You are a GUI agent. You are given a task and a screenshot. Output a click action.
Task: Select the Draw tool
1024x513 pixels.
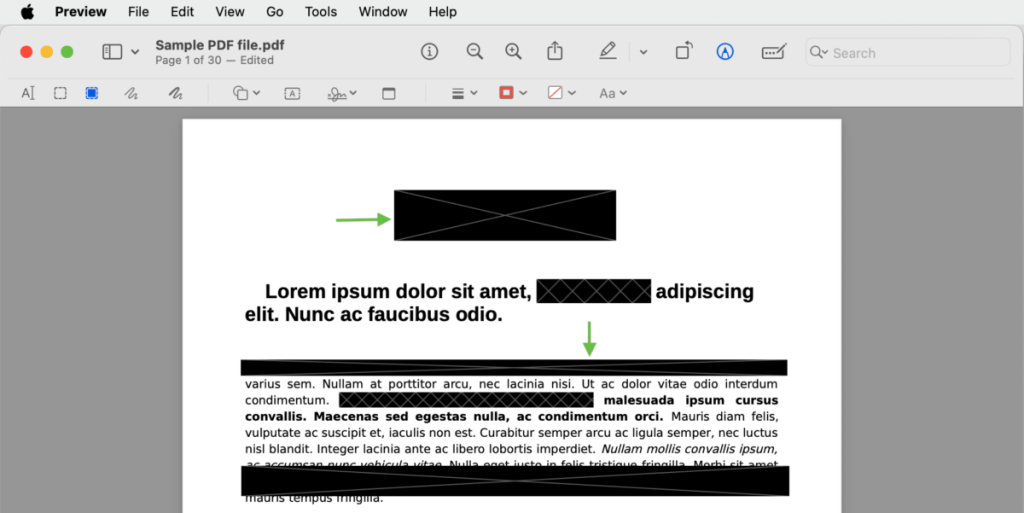tap(176, 93)
